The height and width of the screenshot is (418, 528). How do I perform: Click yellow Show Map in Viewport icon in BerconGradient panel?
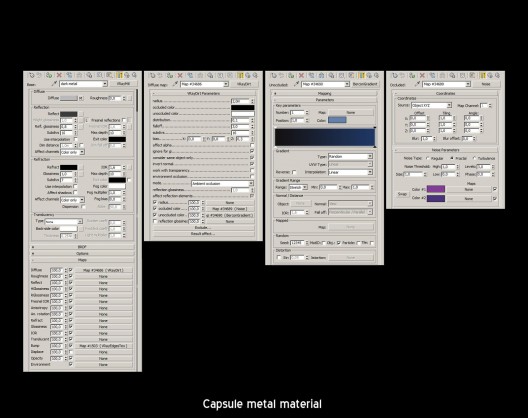pos(361,75)
